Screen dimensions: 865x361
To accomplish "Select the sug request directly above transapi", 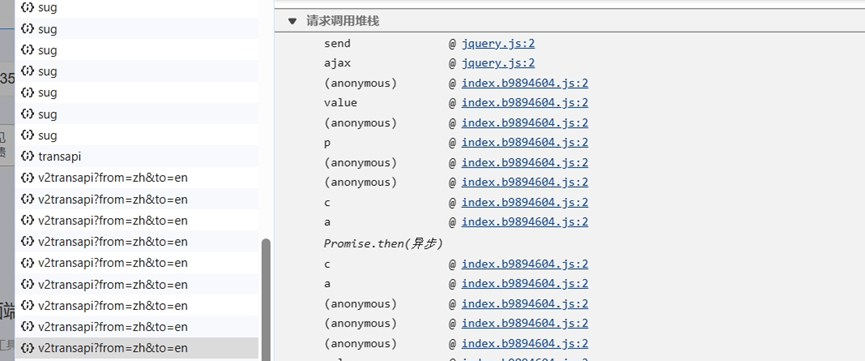I will point(137,135).
